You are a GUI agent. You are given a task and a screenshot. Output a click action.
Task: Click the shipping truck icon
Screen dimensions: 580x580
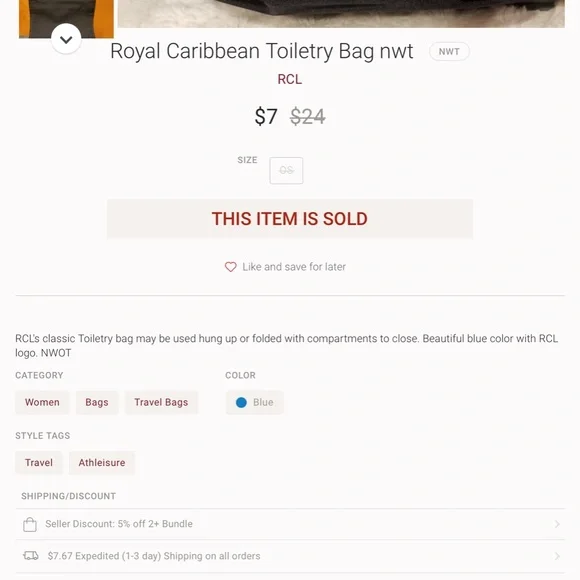(x=31, y=556)
